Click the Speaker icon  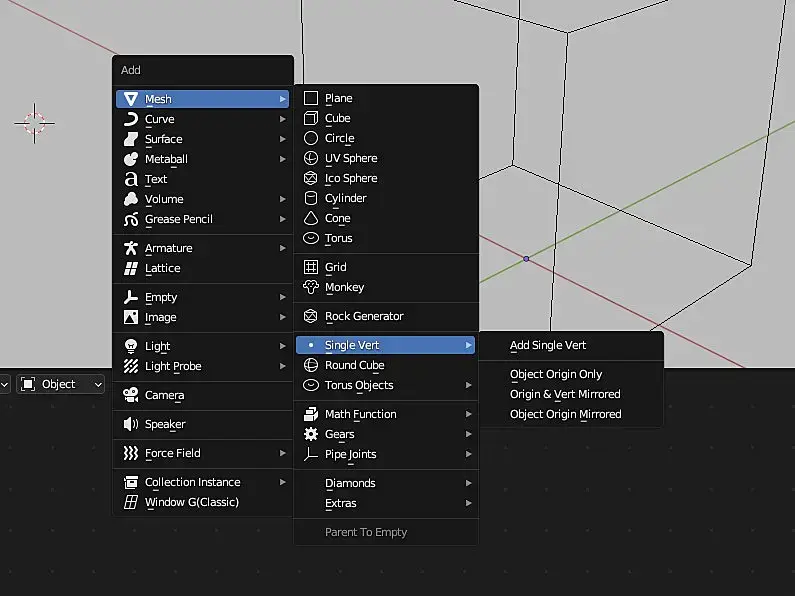[131, 424]
